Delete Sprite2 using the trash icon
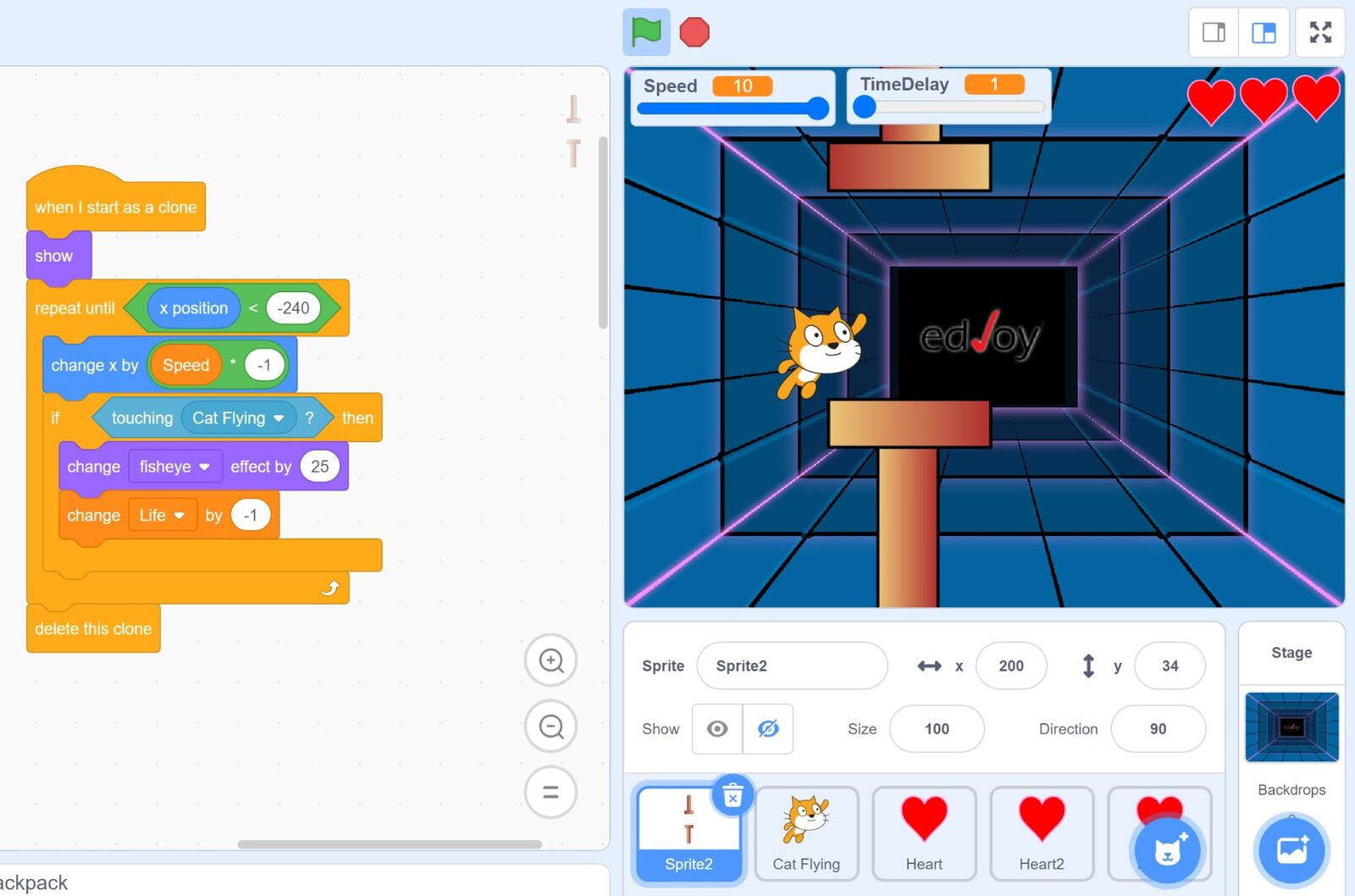 (733, 796)
